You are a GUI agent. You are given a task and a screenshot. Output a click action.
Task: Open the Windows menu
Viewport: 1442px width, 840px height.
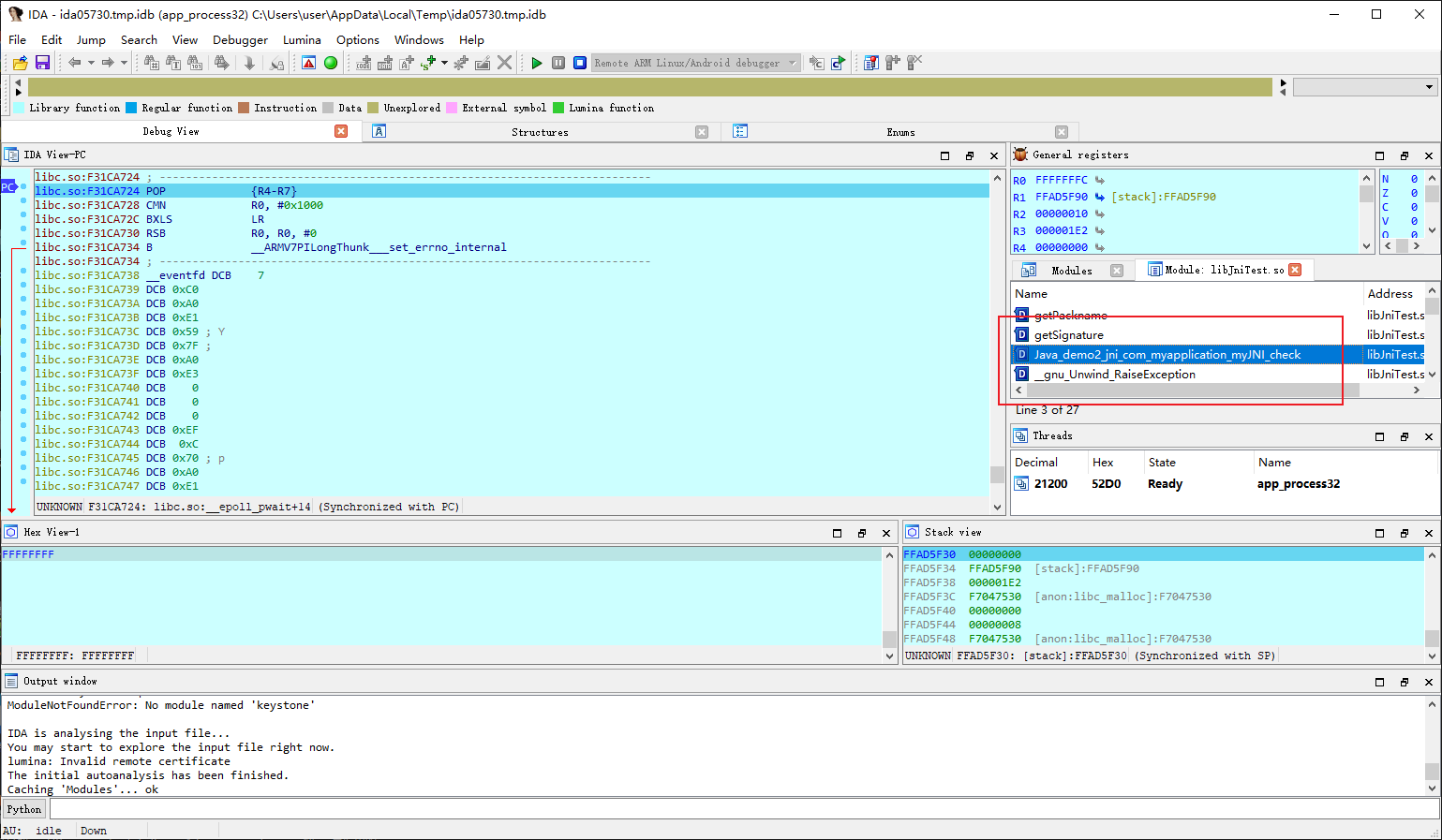point(419,40)
